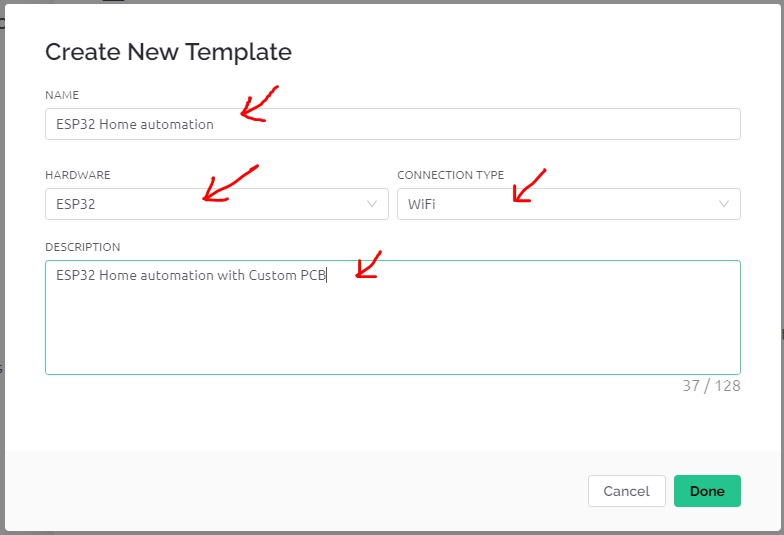Click the red arrow pointing at WiFi
The width and height of the screenshot is (784, 535).
tap(529, 186)
